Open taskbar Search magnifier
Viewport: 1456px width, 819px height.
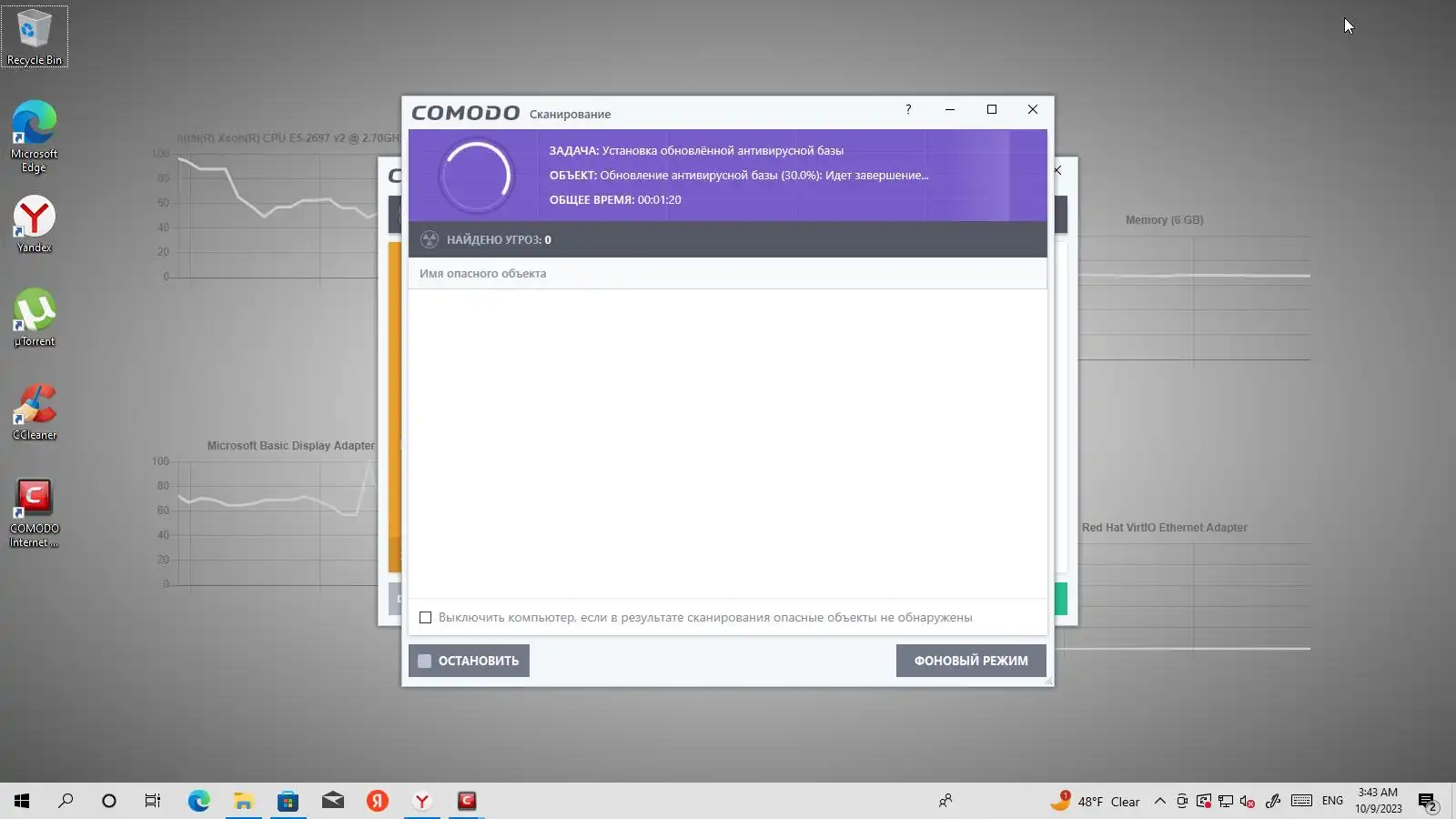[66, 801]
